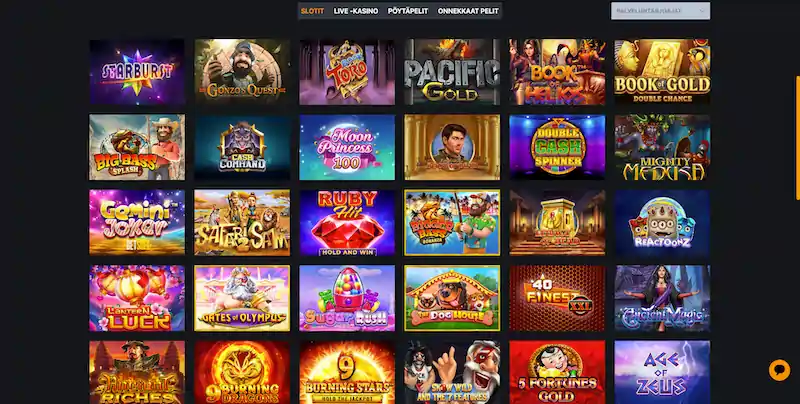The image size is (800, 404).
Task: Click the orange page scrollbar
Action: pyautogui.click(x=797, y=138)
